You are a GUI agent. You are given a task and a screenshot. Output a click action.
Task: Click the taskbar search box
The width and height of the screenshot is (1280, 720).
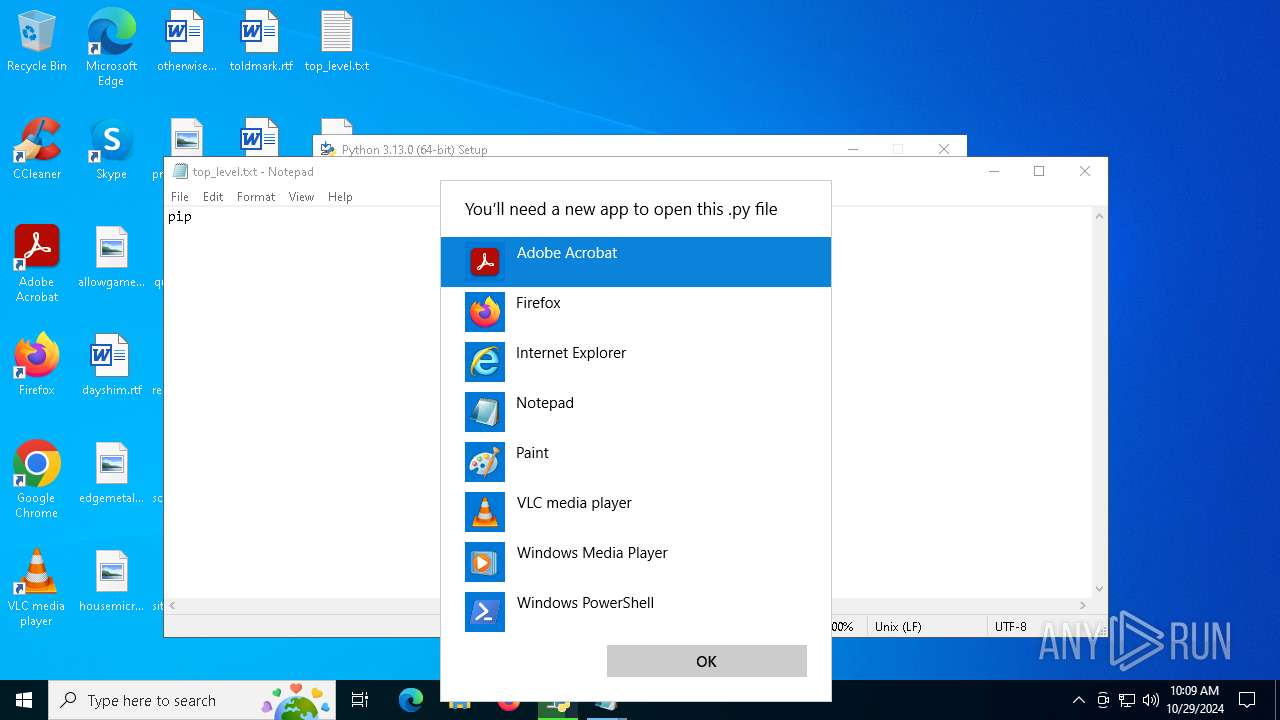(x=194, y=700)
